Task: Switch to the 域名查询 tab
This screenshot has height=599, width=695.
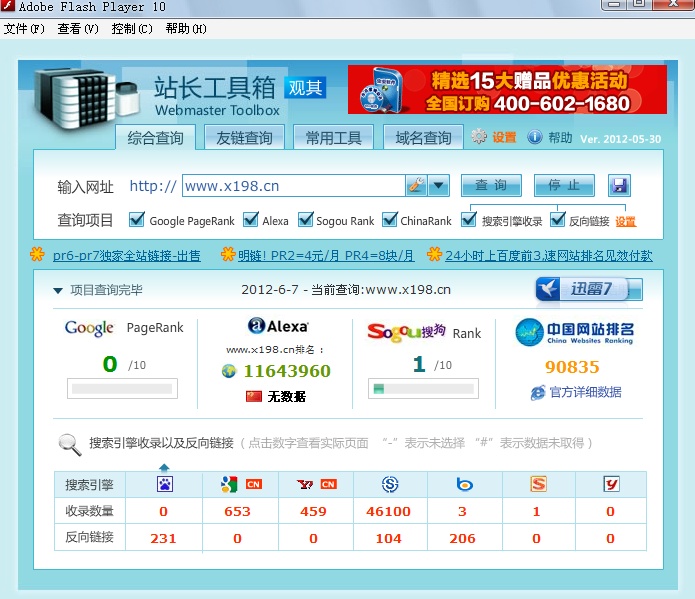Action: (x=423, y=137)
